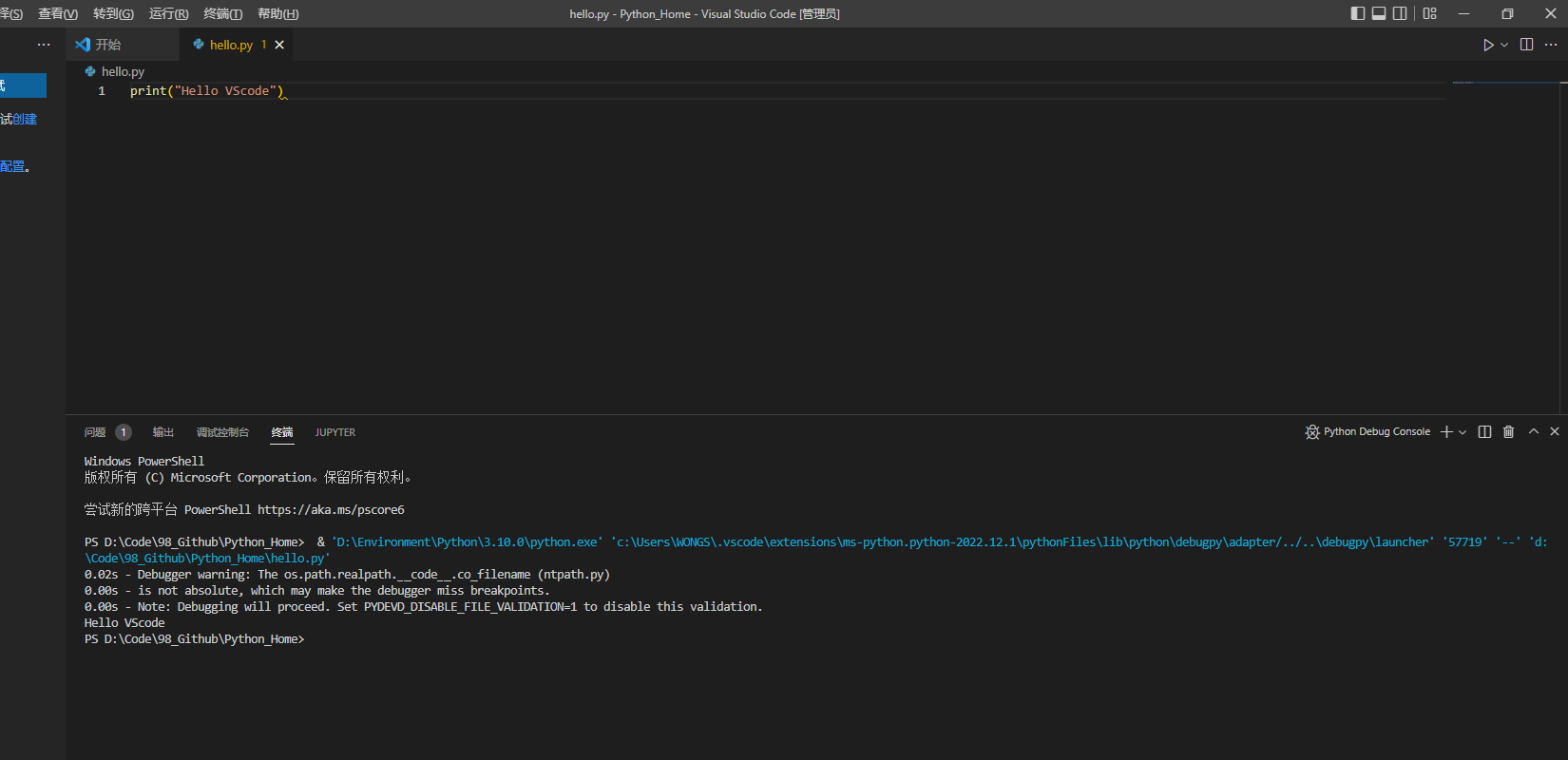Open editor More Actions ellipsis

pyautogui.click(x=1551, y=45)
